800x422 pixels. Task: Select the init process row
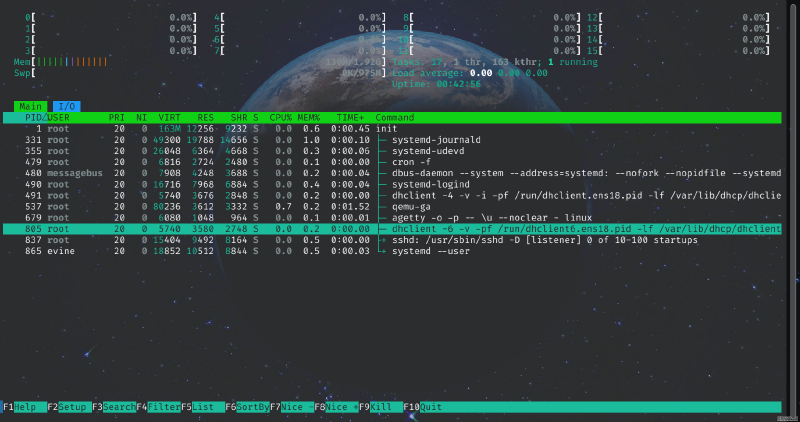point(392,129)
